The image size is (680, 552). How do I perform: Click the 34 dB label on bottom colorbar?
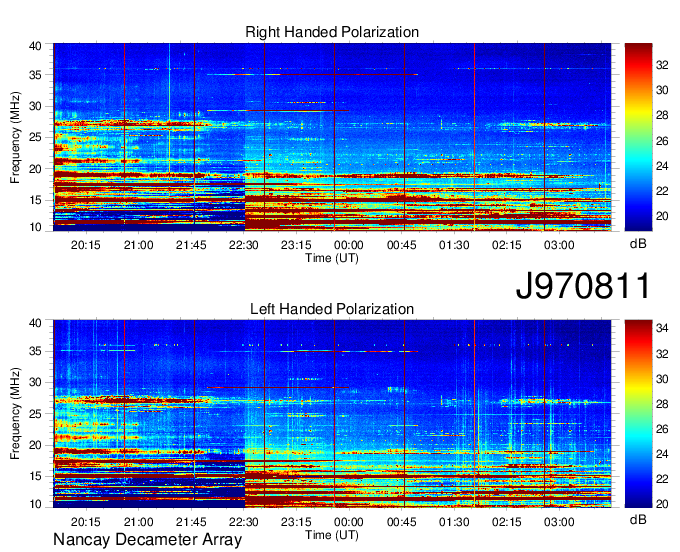[662, 328]
